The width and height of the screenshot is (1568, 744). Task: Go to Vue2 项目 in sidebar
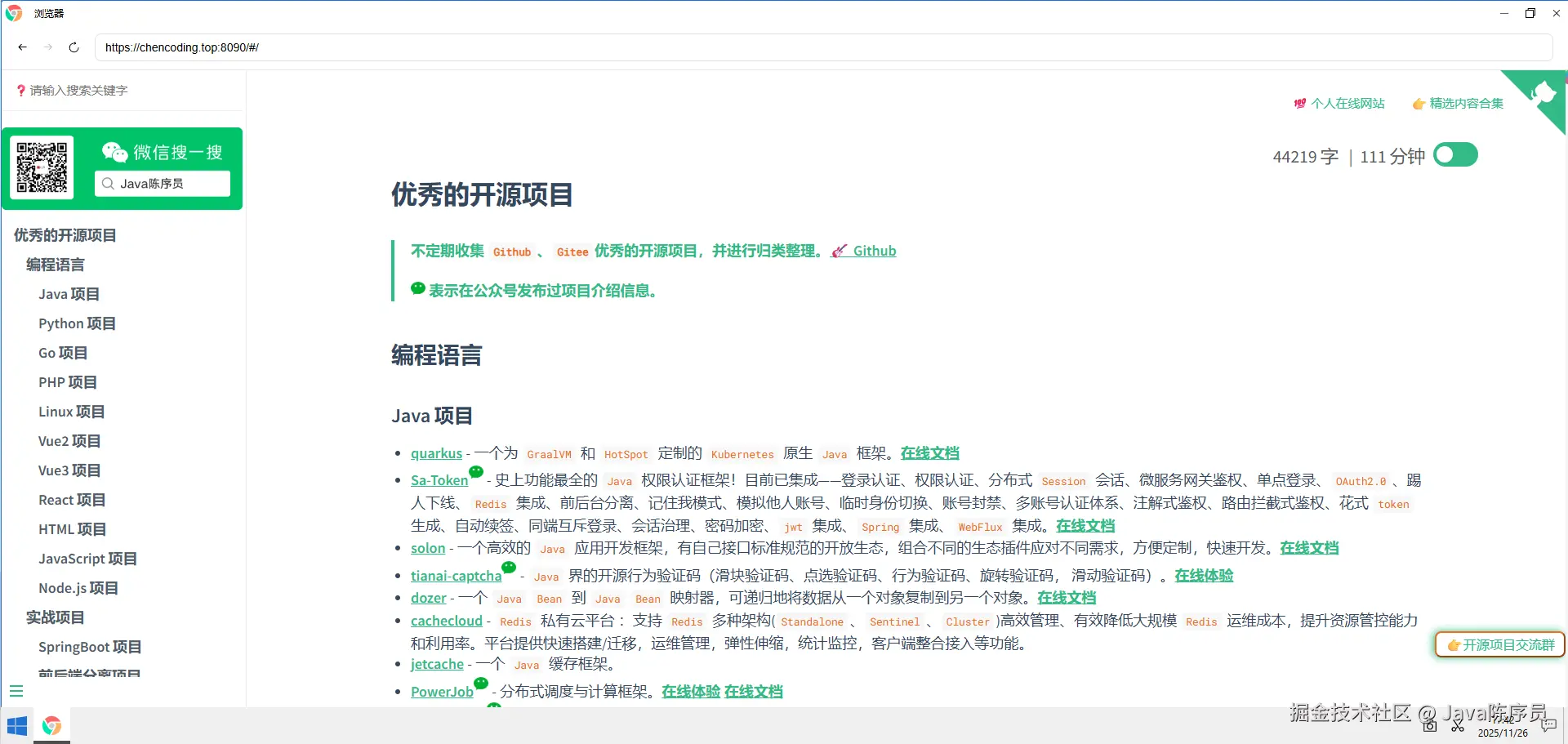(69, 441)
